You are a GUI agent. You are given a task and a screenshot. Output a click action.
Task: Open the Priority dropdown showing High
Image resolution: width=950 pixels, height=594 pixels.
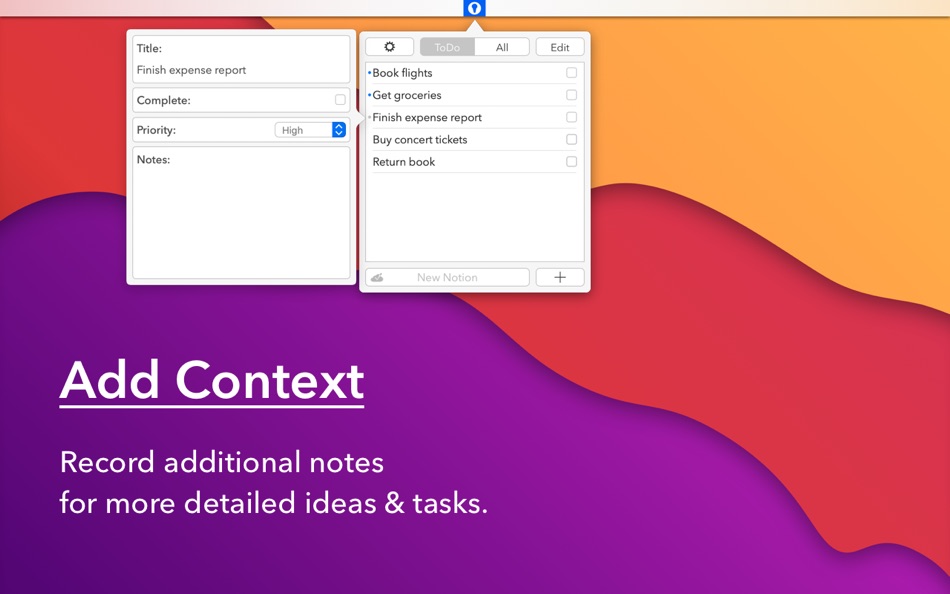[x=302, y=129]
